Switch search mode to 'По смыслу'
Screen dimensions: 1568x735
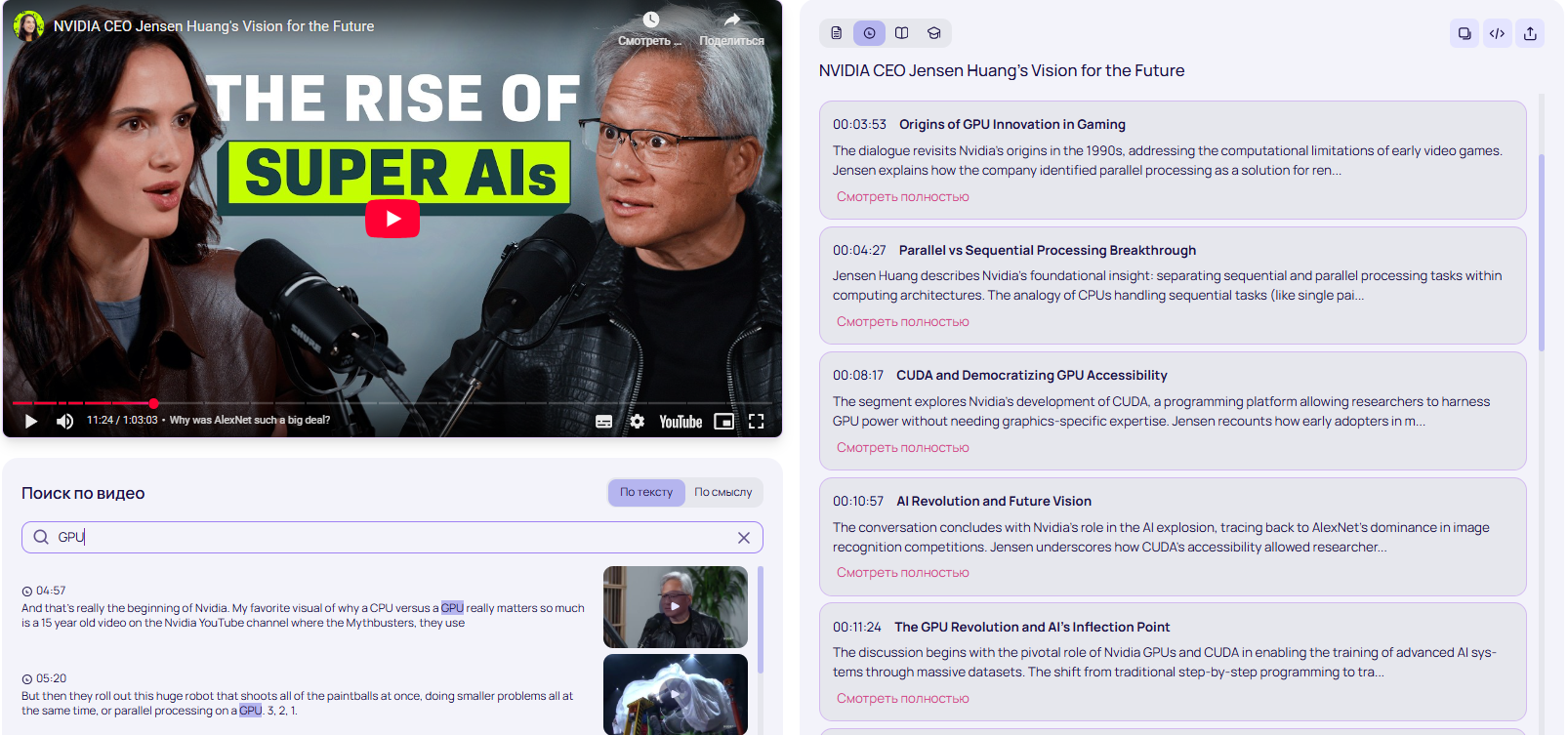point(723,492)
